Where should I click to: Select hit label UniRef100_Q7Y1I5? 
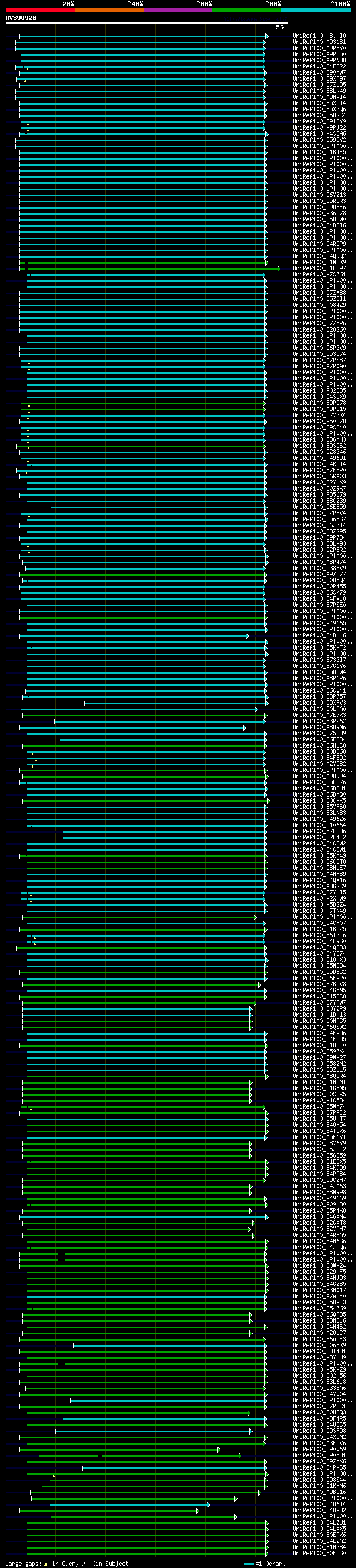(x=319, y=892)
